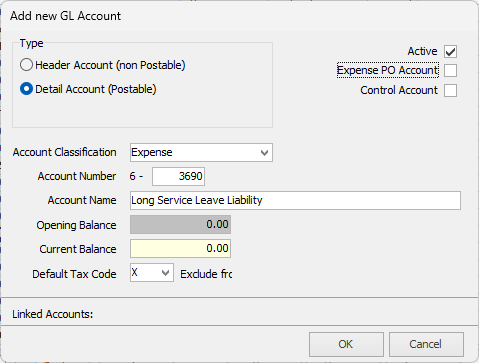Click the grayed Opening Balance field
This screenshot has width=479, height=363.
(x=180, y=224)
